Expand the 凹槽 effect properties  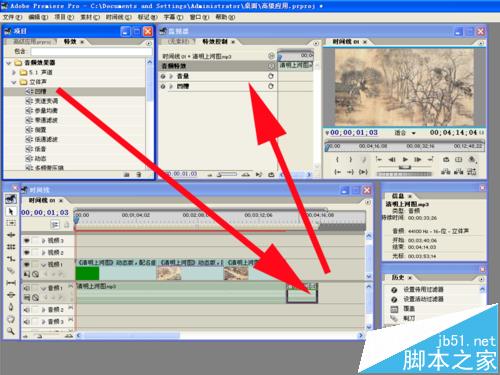point(171,86)
